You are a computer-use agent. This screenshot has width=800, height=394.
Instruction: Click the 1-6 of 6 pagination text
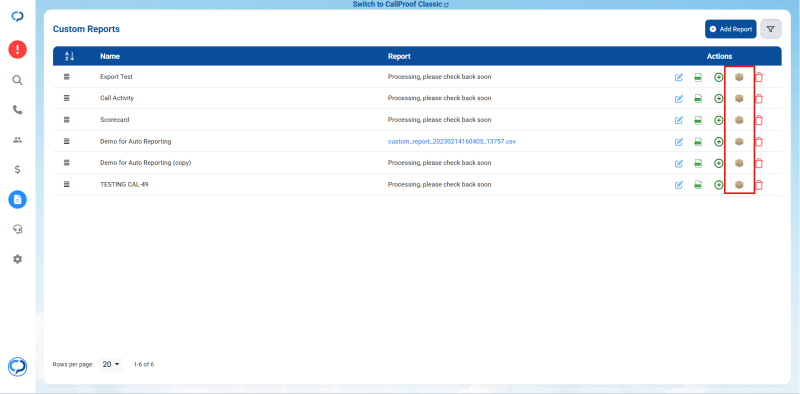coord(144,364)
